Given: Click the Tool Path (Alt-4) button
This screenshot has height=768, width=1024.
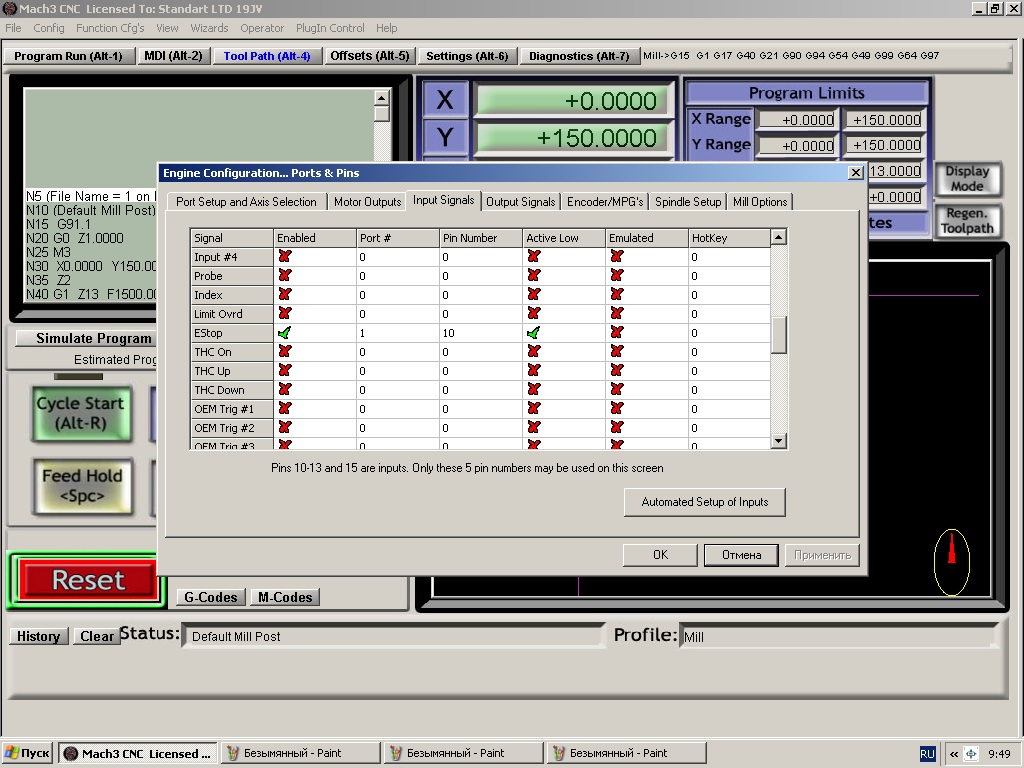Looking at the screenshot, I should tap(266, 56).
